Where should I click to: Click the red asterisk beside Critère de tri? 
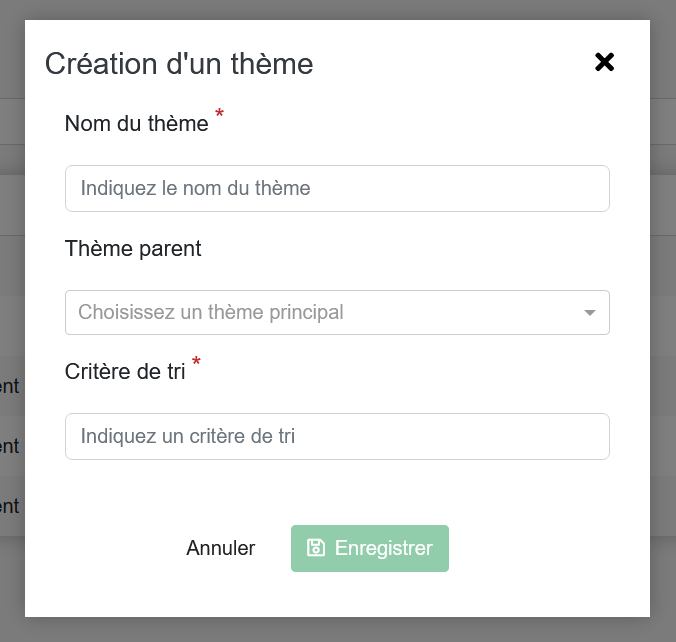point(196,362)
